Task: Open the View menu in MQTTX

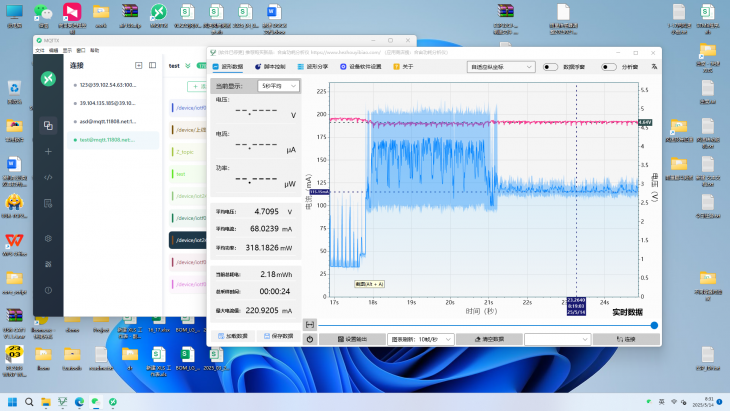Action: 67,50
